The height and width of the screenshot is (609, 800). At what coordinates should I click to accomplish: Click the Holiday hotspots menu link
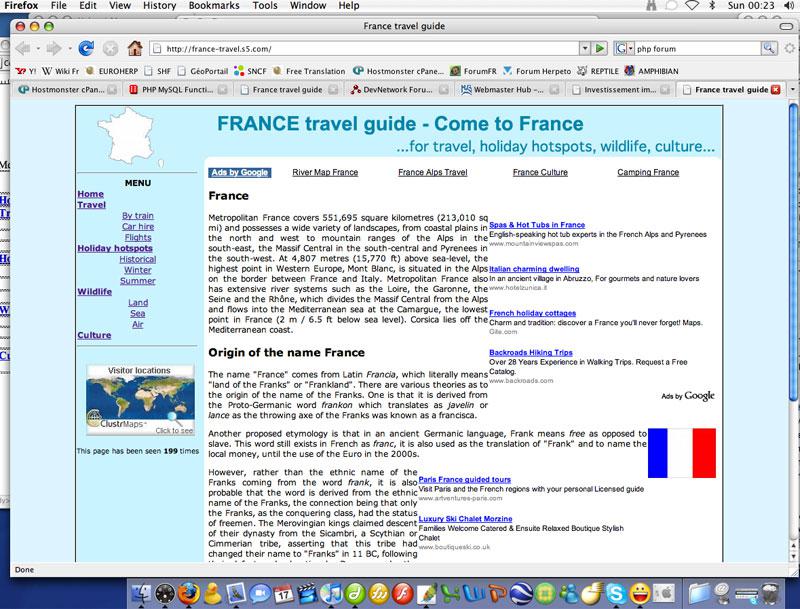tap(115, 248)
